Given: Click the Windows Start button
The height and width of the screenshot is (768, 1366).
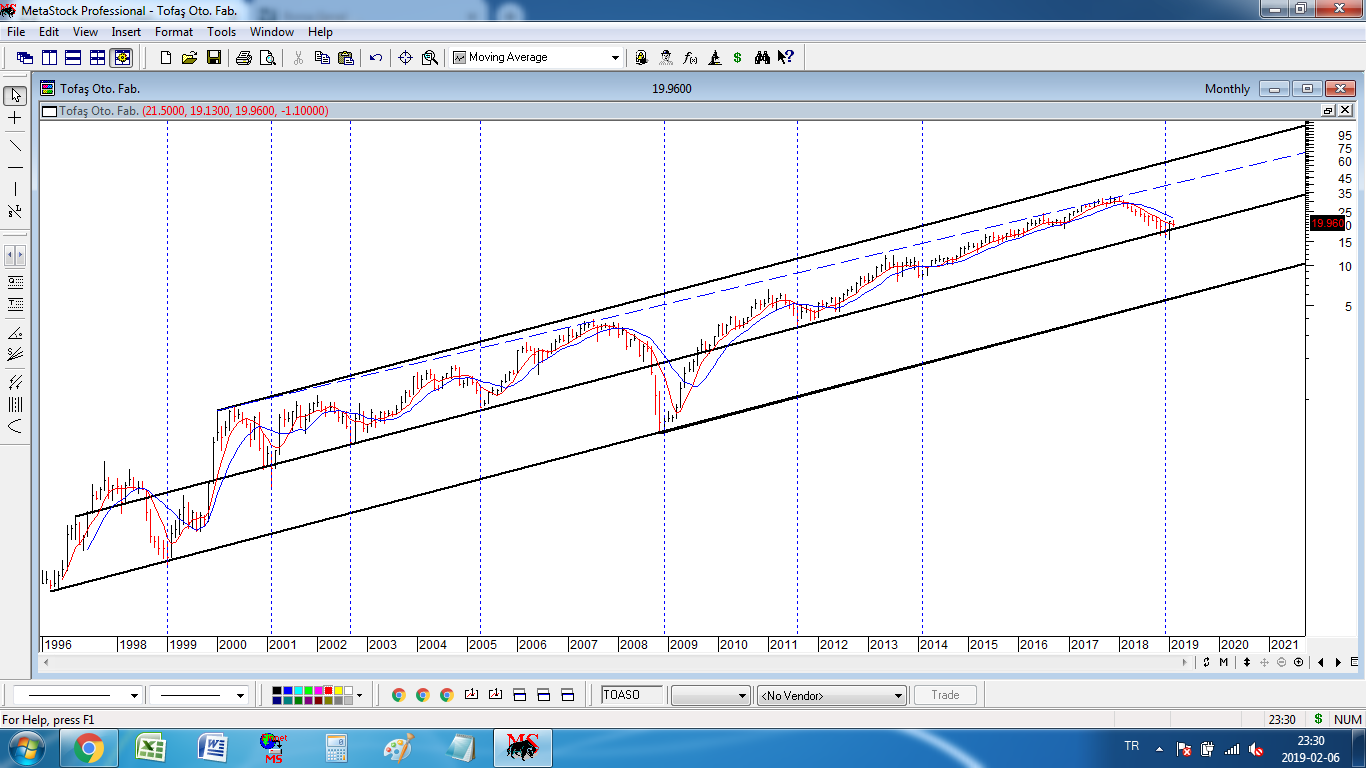Looking at the screenshot, I should 27,748.
